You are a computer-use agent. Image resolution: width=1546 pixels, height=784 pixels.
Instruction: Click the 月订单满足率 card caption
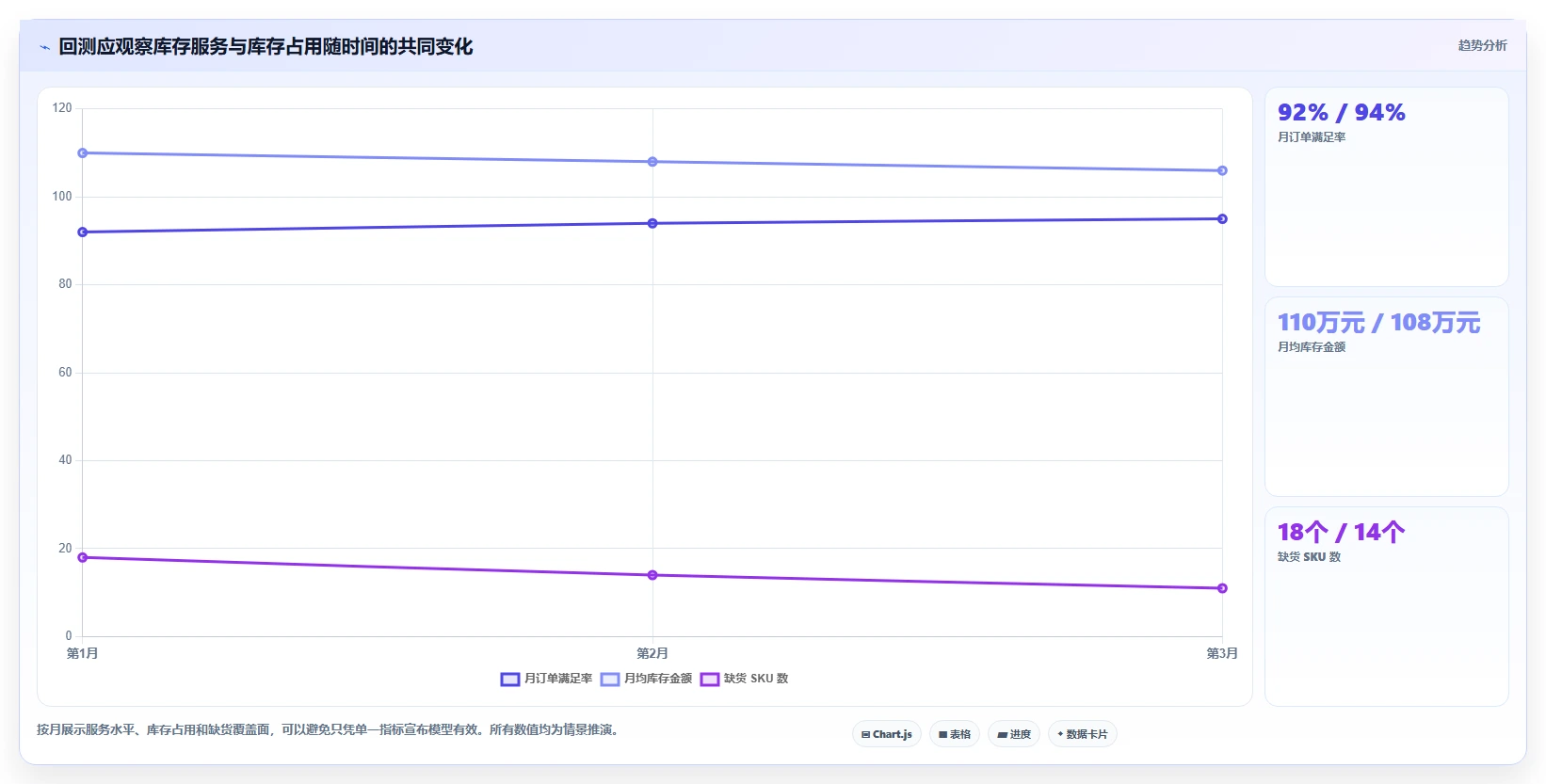pos(1311,137)
